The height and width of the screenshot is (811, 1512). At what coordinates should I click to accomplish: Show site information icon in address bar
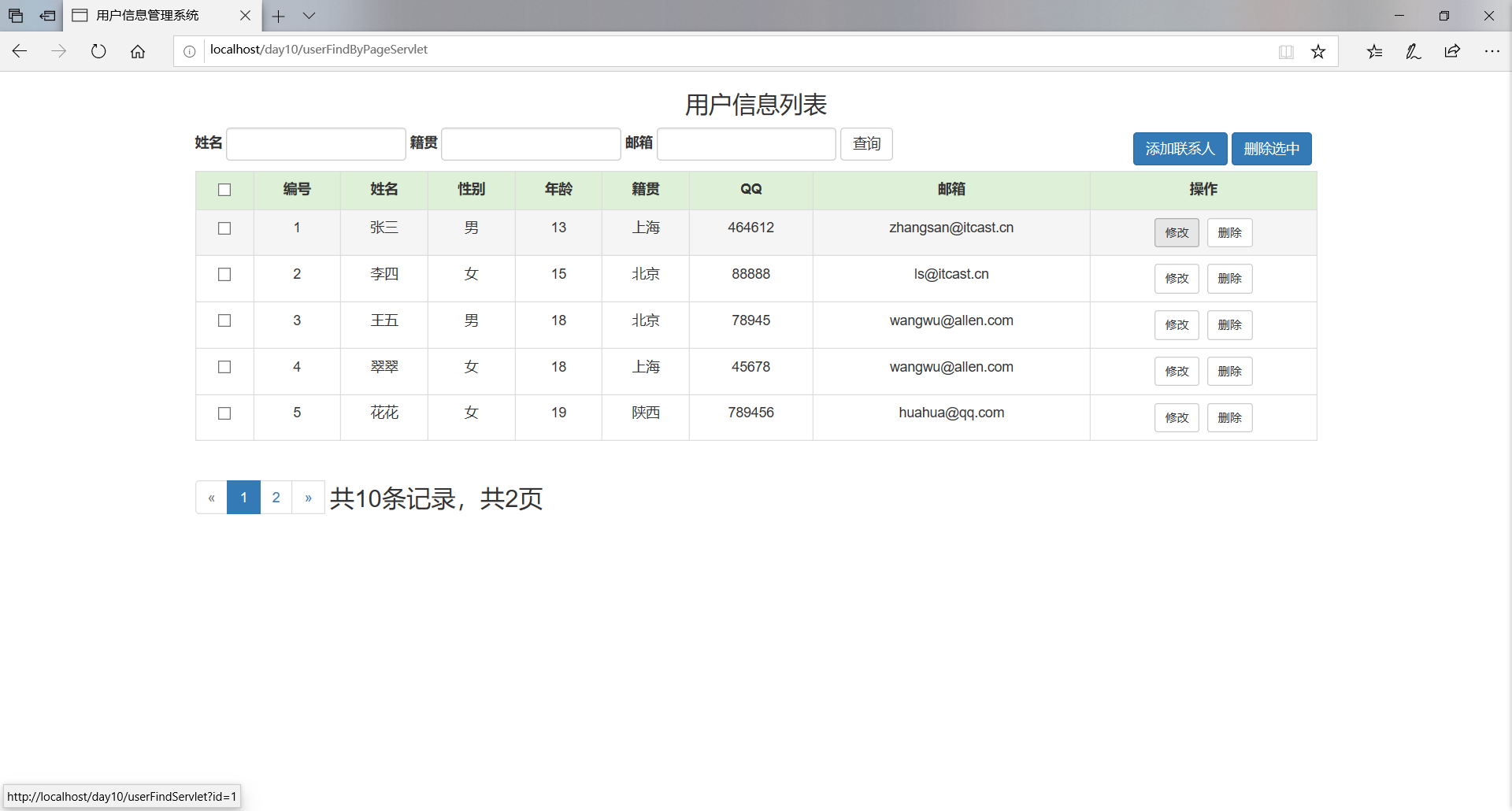(x=189, y=51)
